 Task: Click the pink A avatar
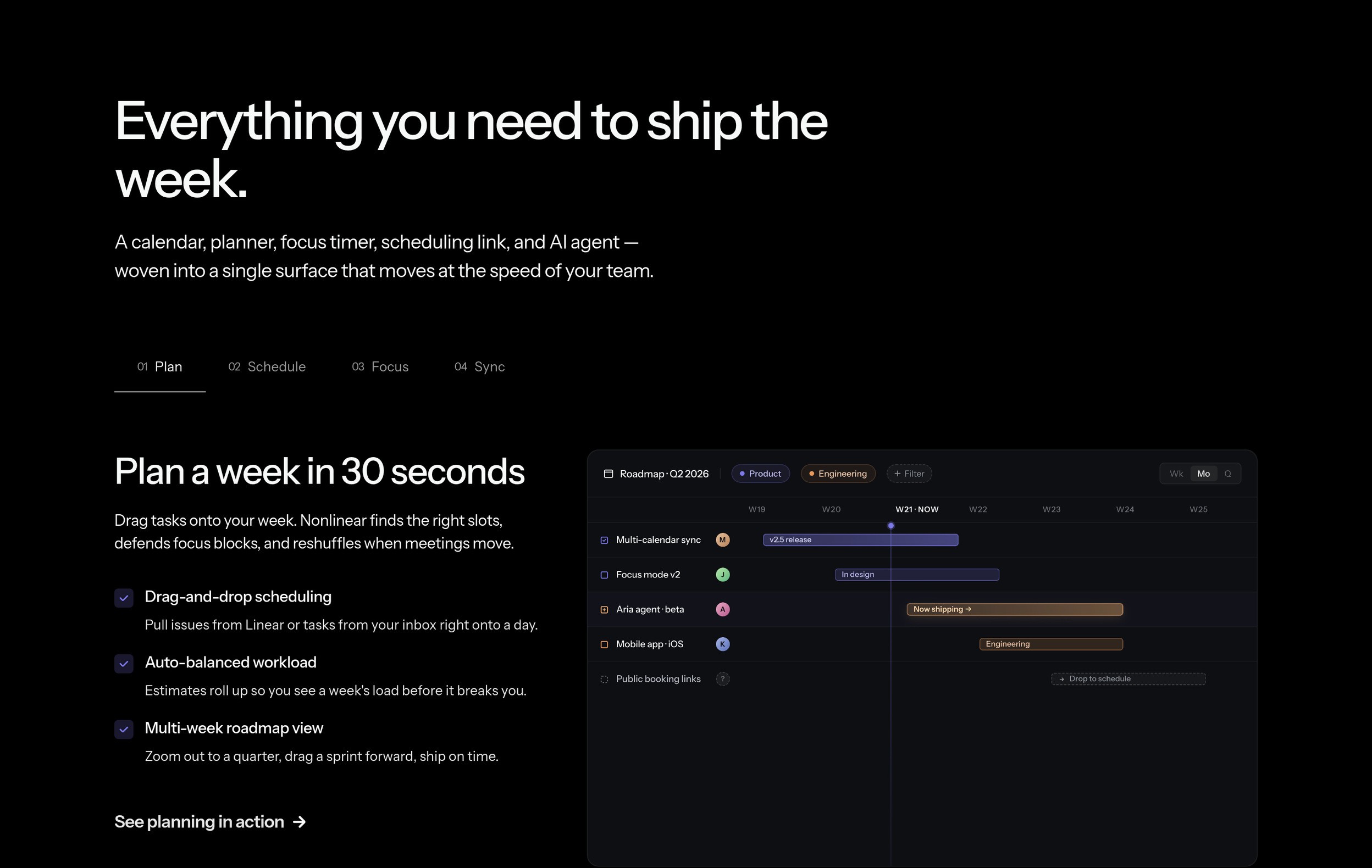(x=722, y=609)
